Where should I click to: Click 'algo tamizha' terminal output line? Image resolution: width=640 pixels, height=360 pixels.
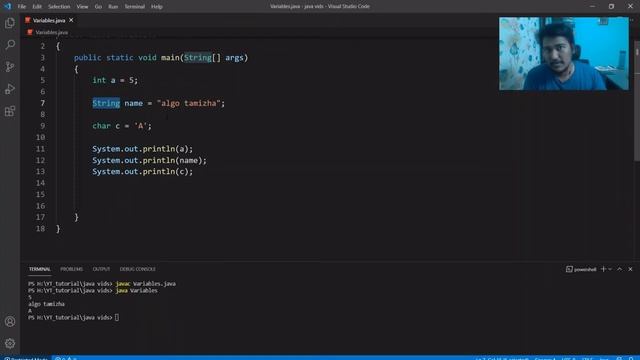[47, 304]
